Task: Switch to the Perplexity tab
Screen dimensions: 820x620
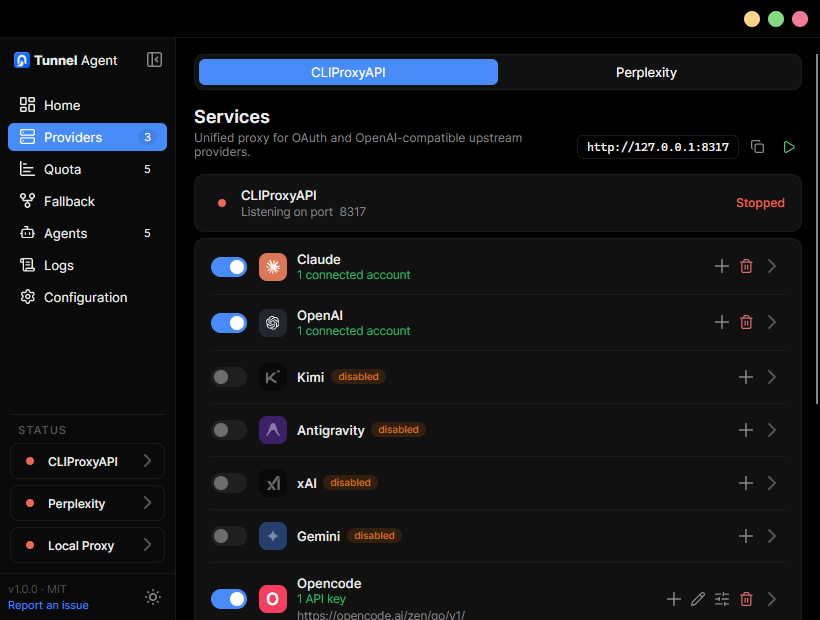Action: [646, 72]
